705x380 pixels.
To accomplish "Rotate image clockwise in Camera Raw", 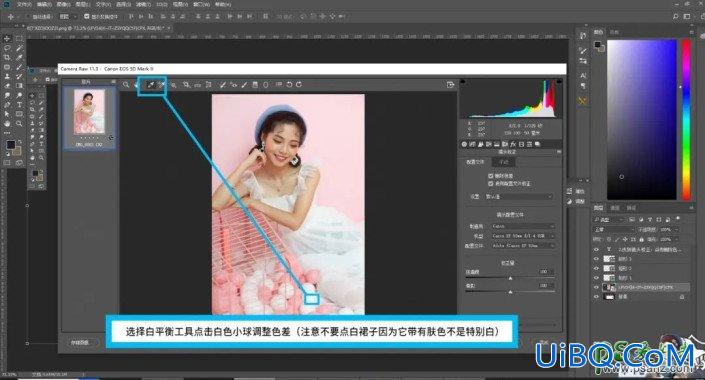I will pyautogui.click(x=299, y=85).
